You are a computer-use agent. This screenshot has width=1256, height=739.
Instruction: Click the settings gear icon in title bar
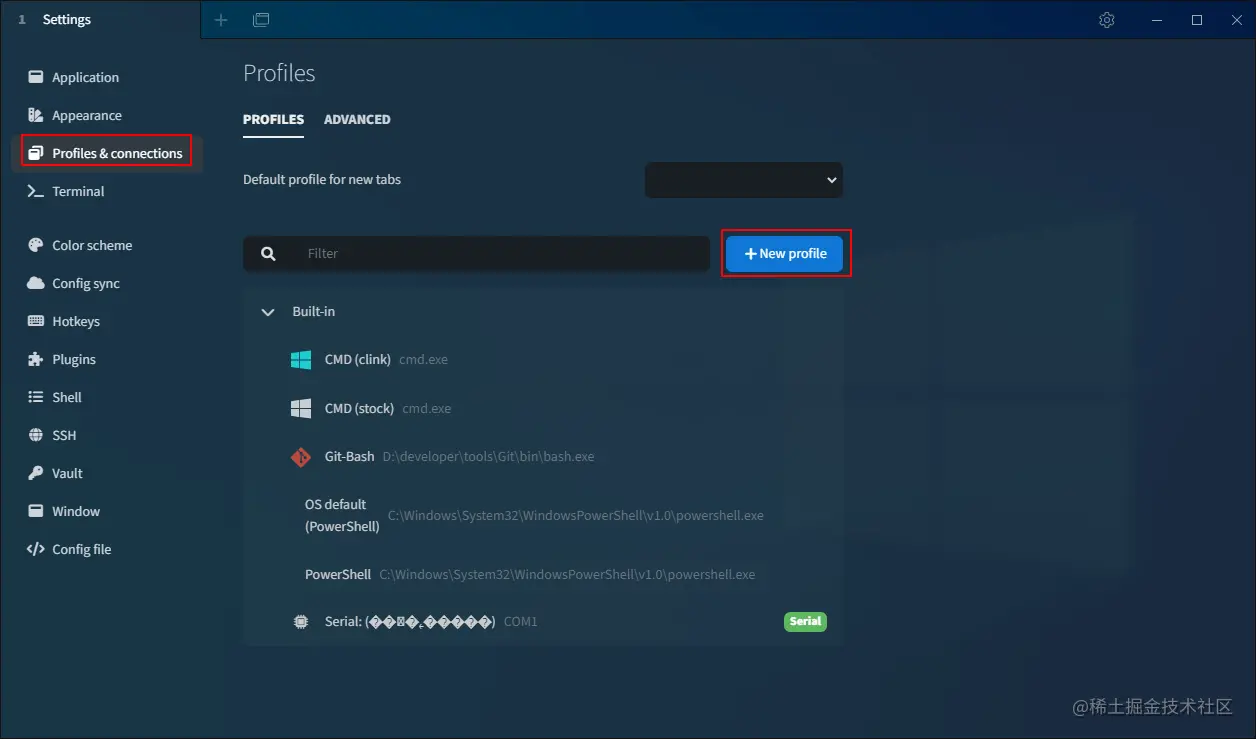[x=1107, y=20]
